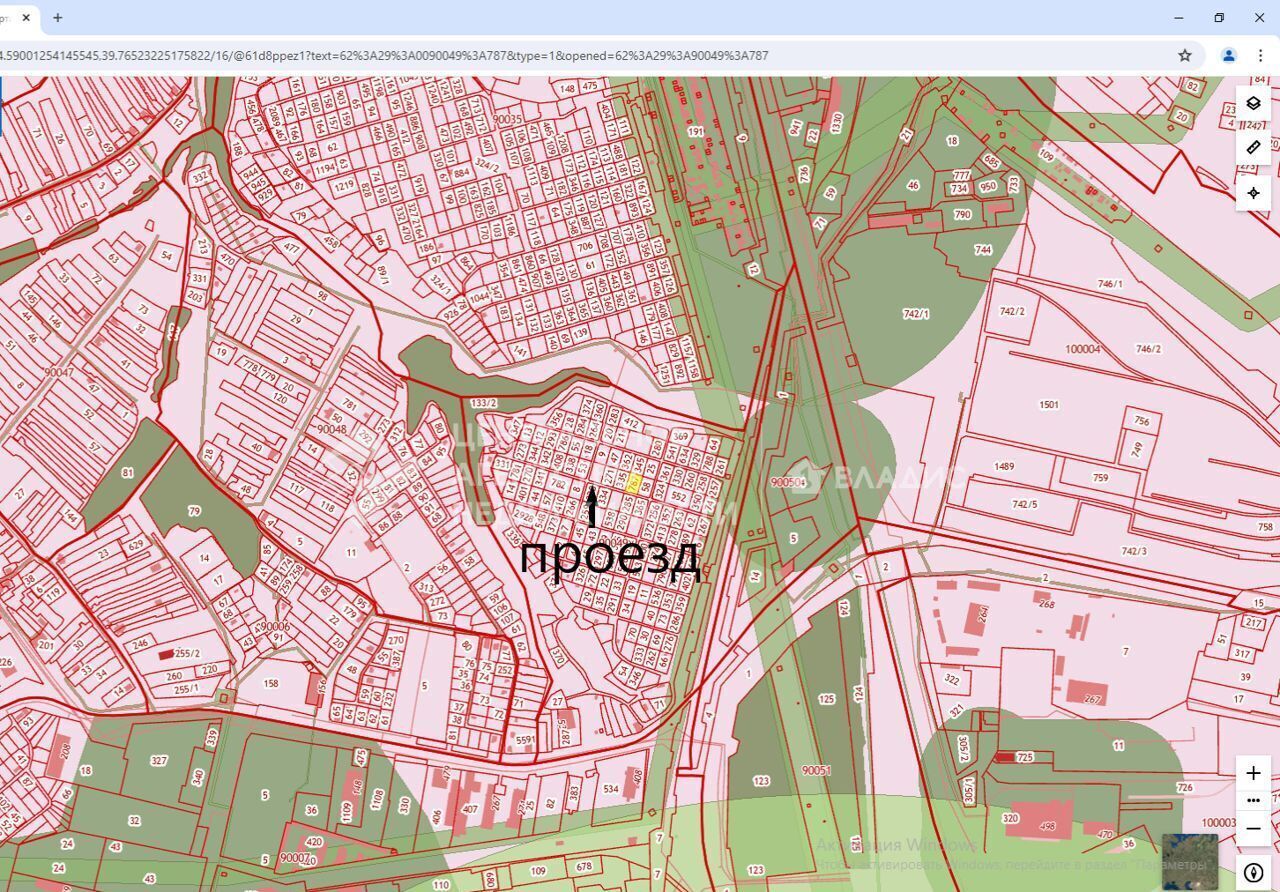Reset map orientation with compass
The height and width of the screenshot is (892, 1280).
click(1253, 872)
